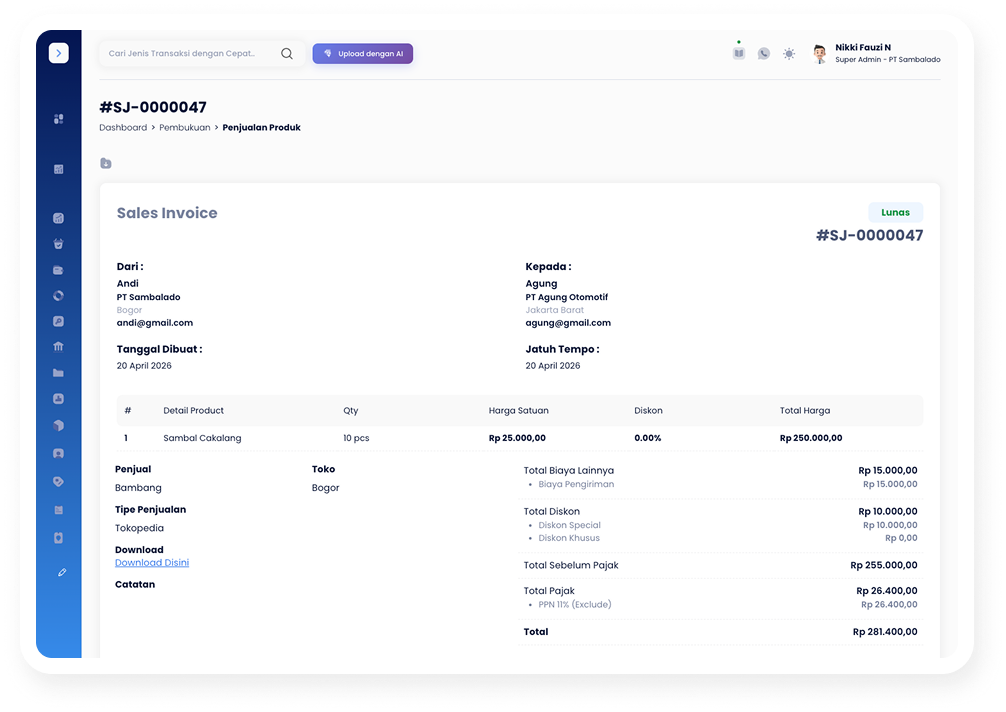Open the guide book icon in header
This screenshot has width=1006, height=712.
pyautogui.click(x=739, y=53)
